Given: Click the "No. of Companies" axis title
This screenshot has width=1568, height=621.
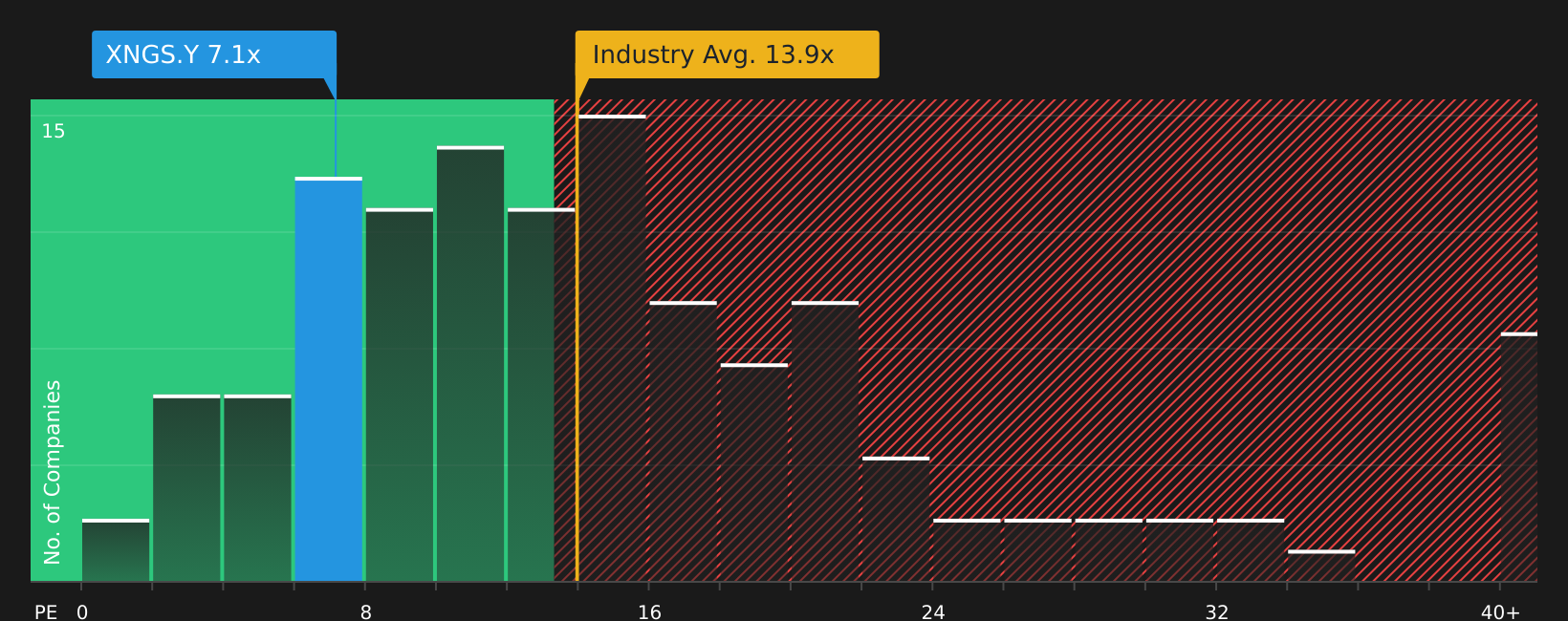Looking at the screenshot, I should pyautogui.click(x=53, y=472).
